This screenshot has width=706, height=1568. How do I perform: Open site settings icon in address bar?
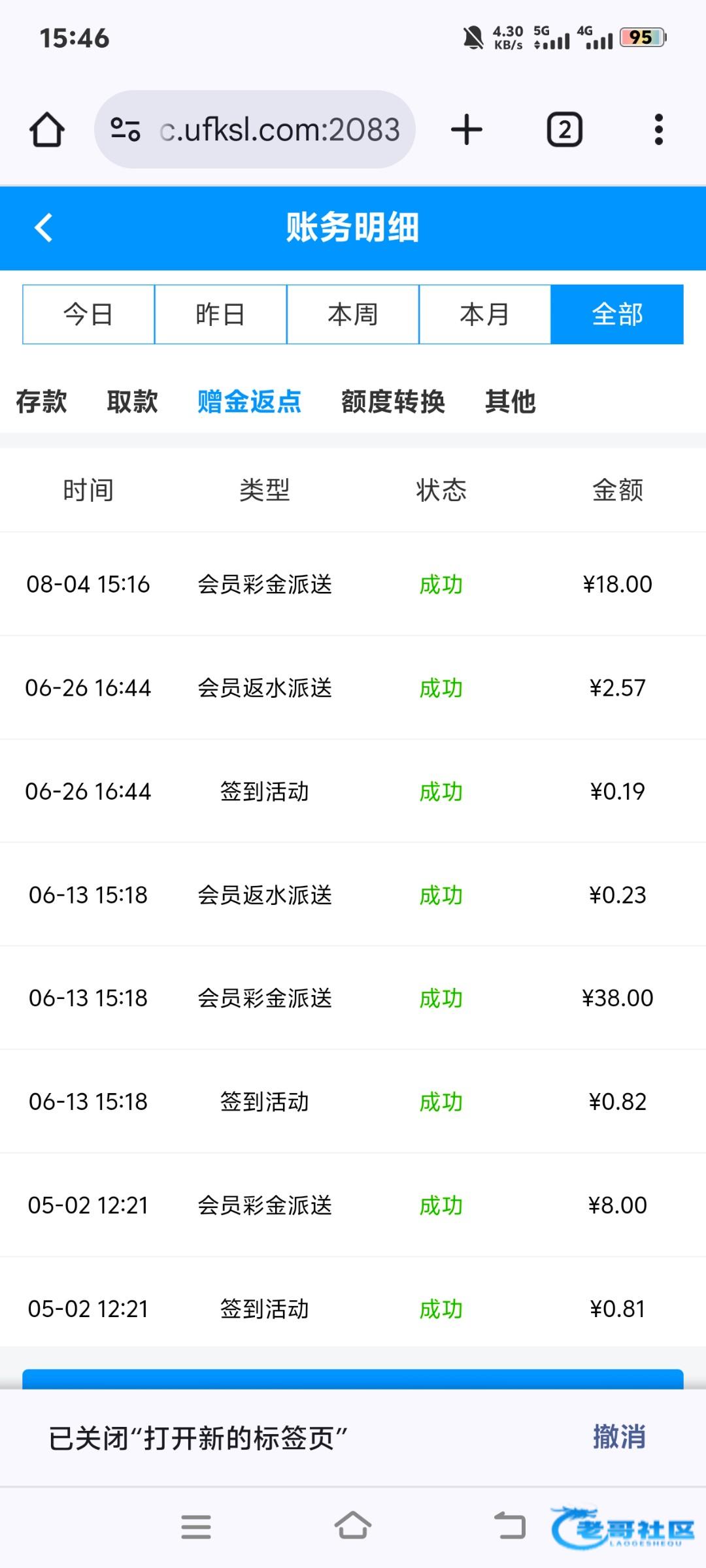point(125,129)
